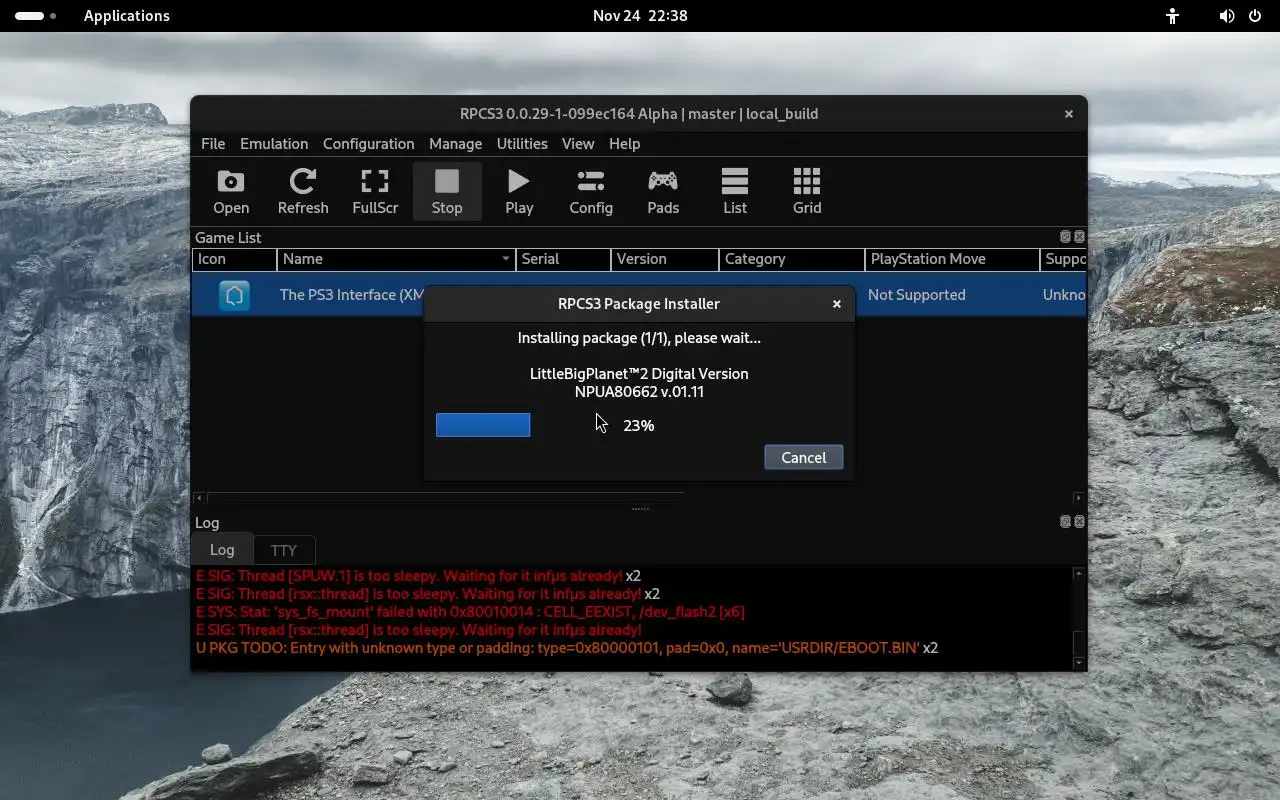Float the Log panel
The height and width of the screenshot is (800, 1280).
[x=1065, y=522]
